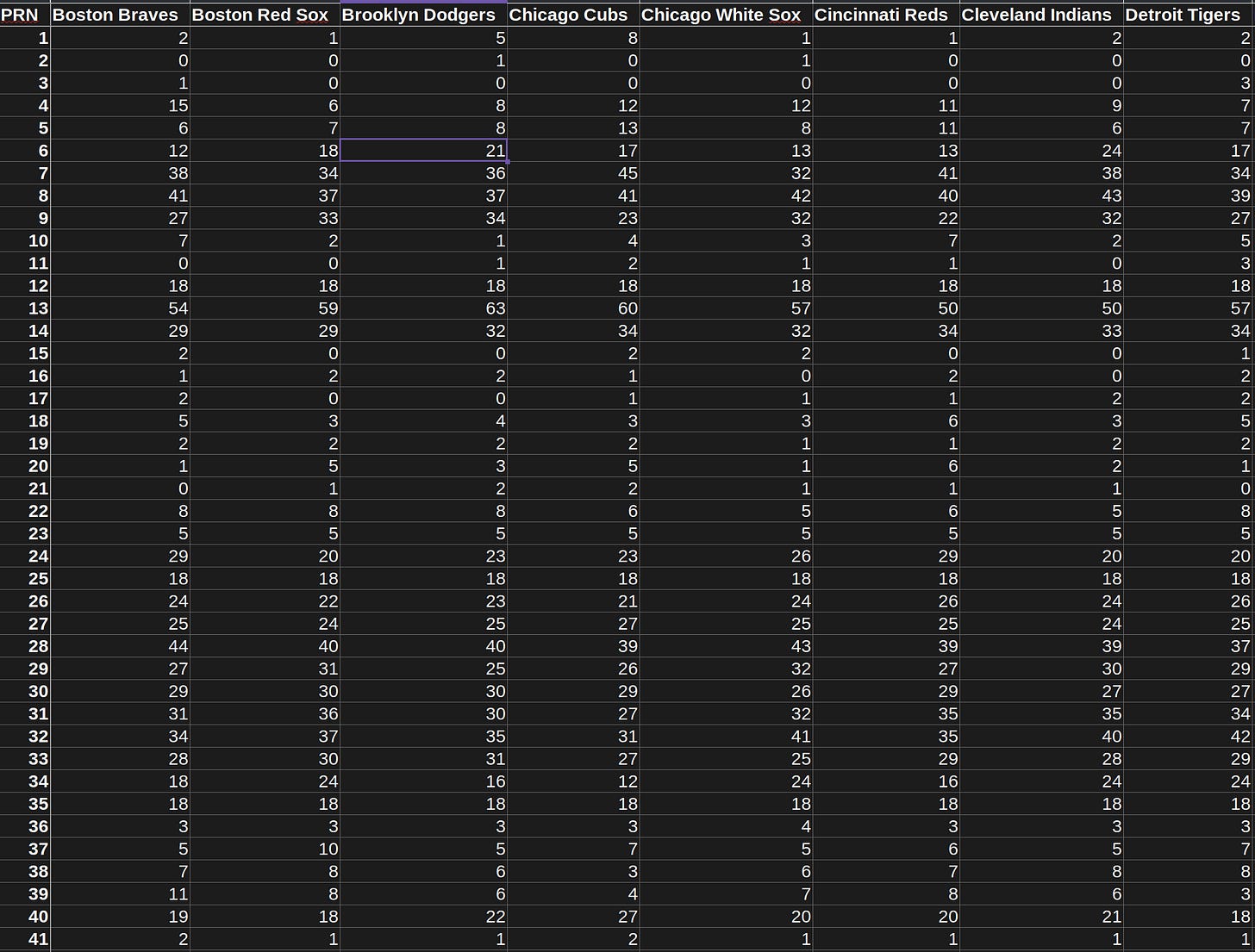Select Chicago Cubs value 60 in PRN 13

tap(573, 308)
